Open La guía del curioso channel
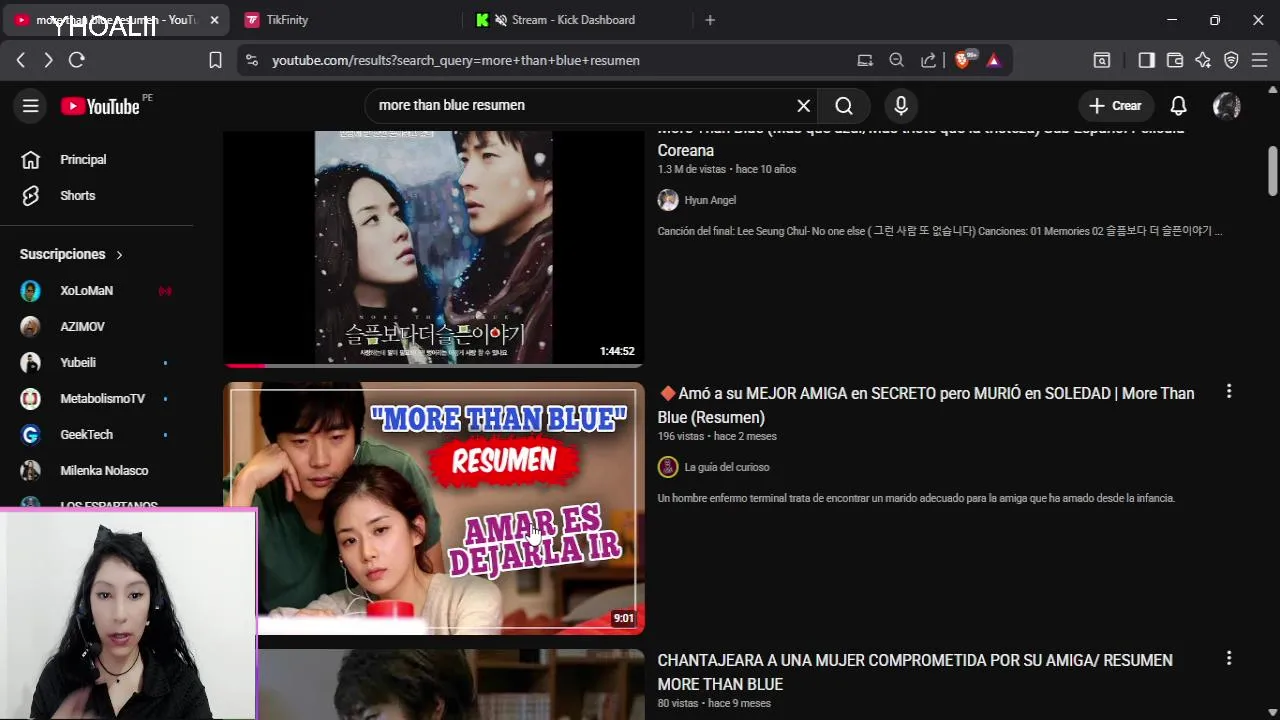 pos(727,467)
